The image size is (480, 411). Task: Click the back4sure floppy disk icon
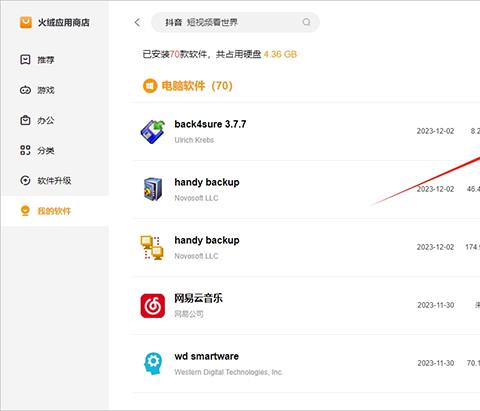[x=153, y=132]
